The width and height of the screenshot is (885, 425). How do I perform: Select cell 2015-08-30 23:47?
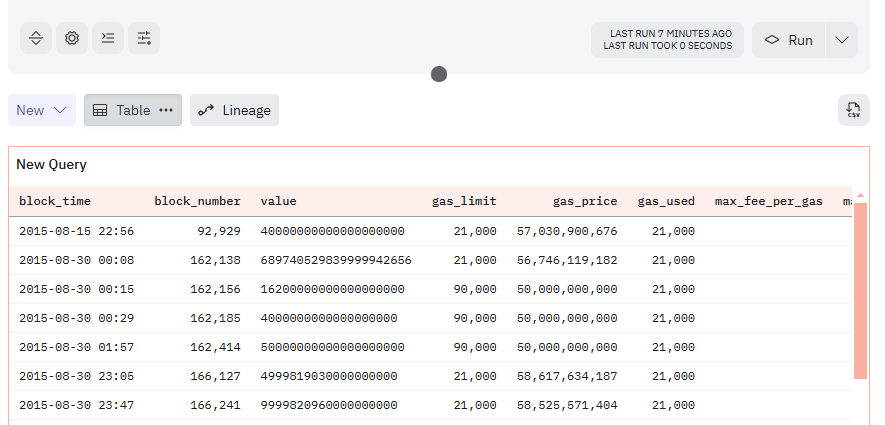(76, 405)
